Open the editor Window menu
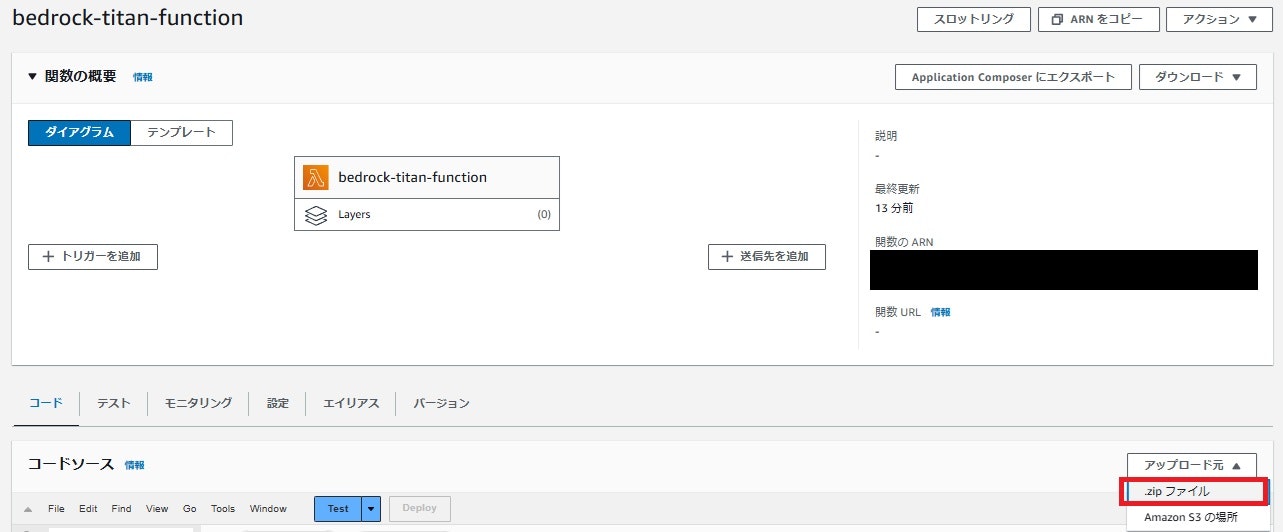This screenshot has height=532, width=1283. pos(268,509)
